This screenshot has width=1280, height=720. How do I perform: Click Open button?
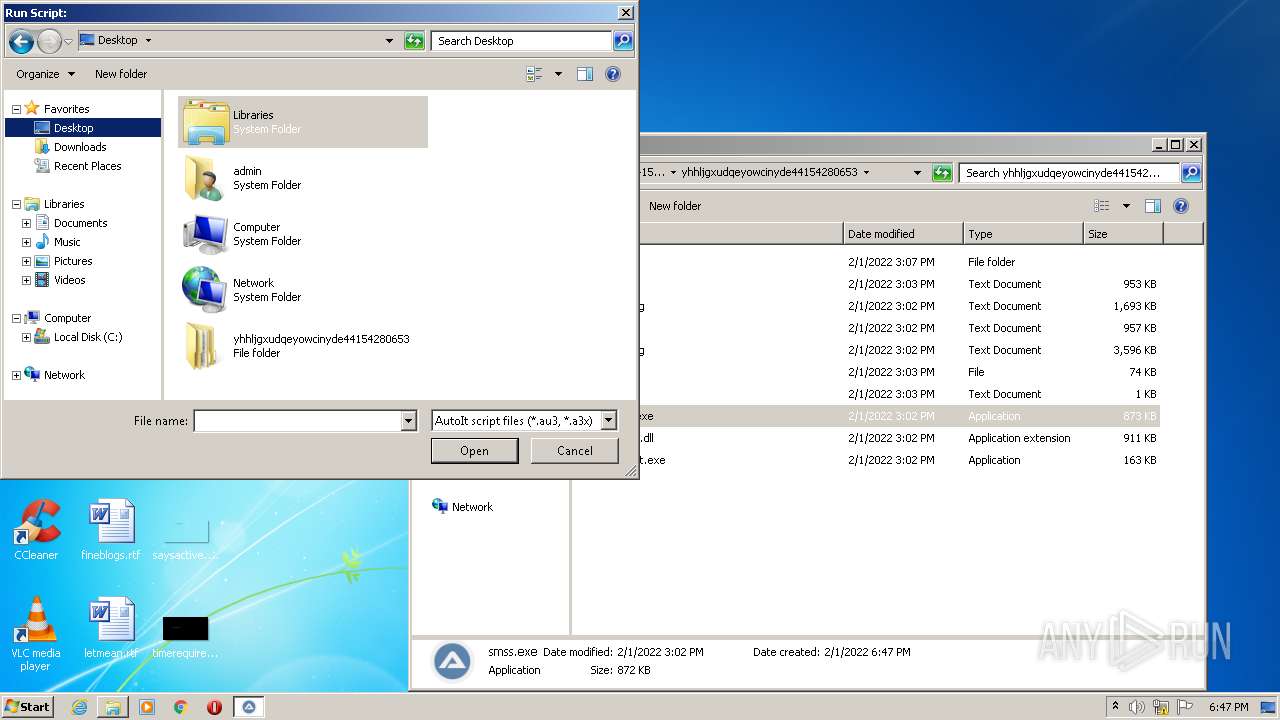coord(474,451)
